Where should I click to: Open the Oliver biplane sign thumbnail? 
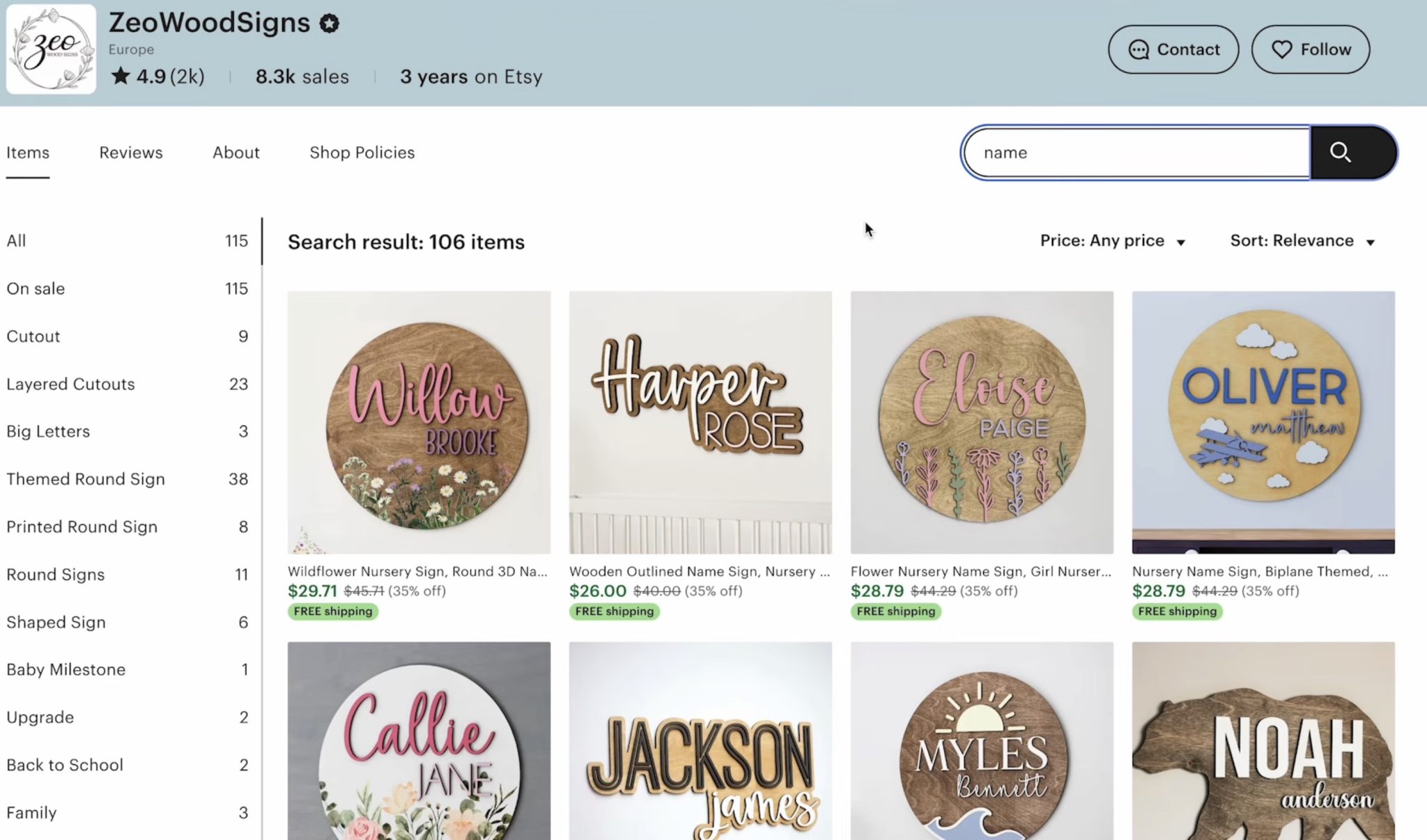[1263, 422]
